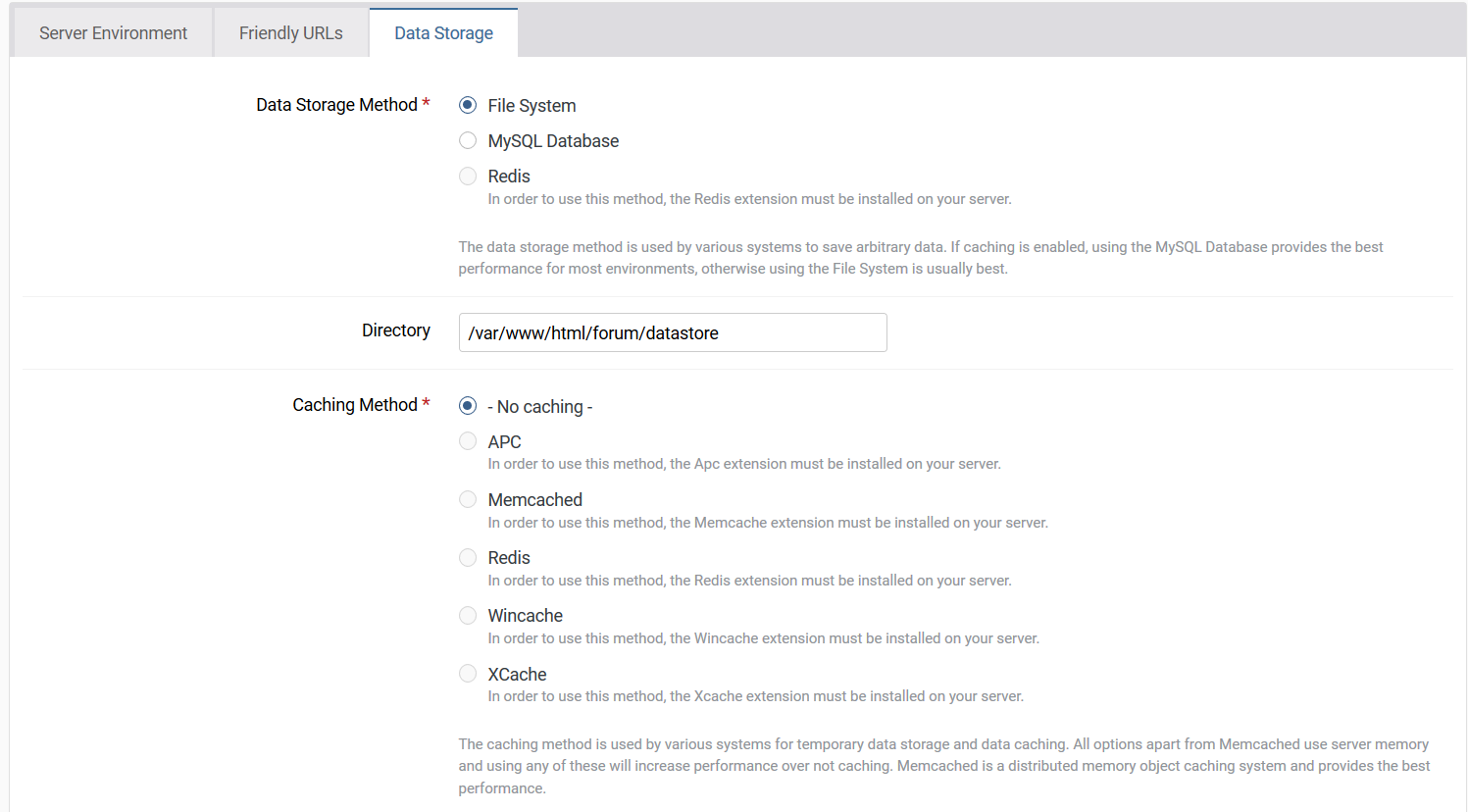Select Memcached caching method
Screen dimensions: 1468x812
point(468,499)
